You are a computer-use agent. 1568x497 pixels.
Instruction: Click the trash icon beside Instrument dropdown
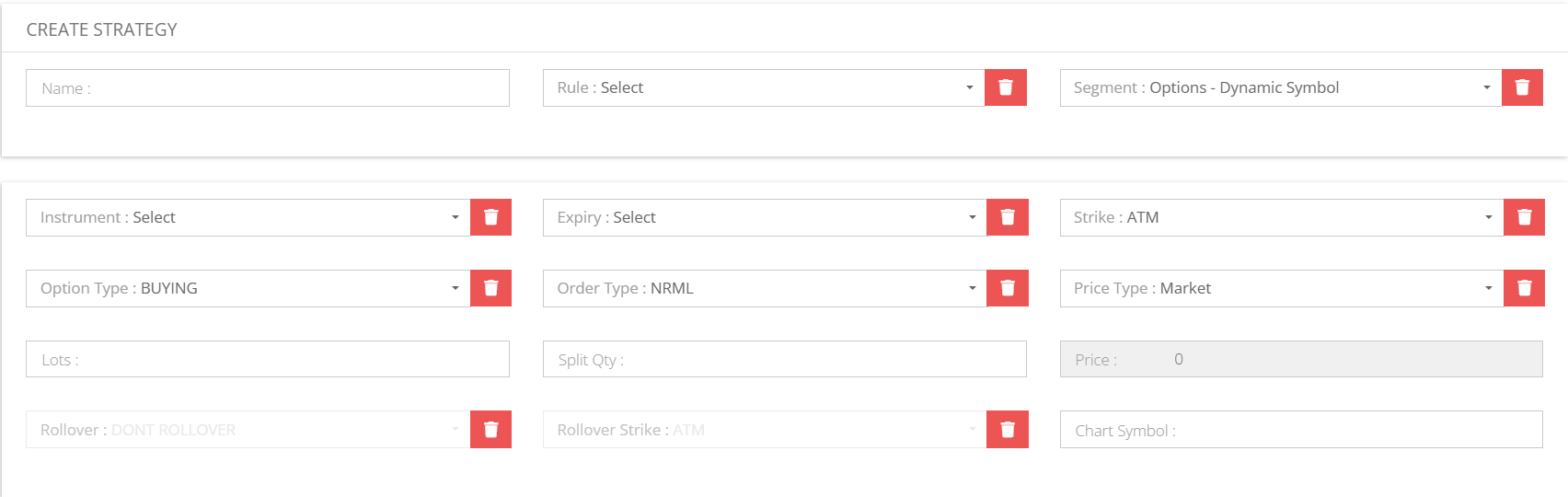coord(490,217)
